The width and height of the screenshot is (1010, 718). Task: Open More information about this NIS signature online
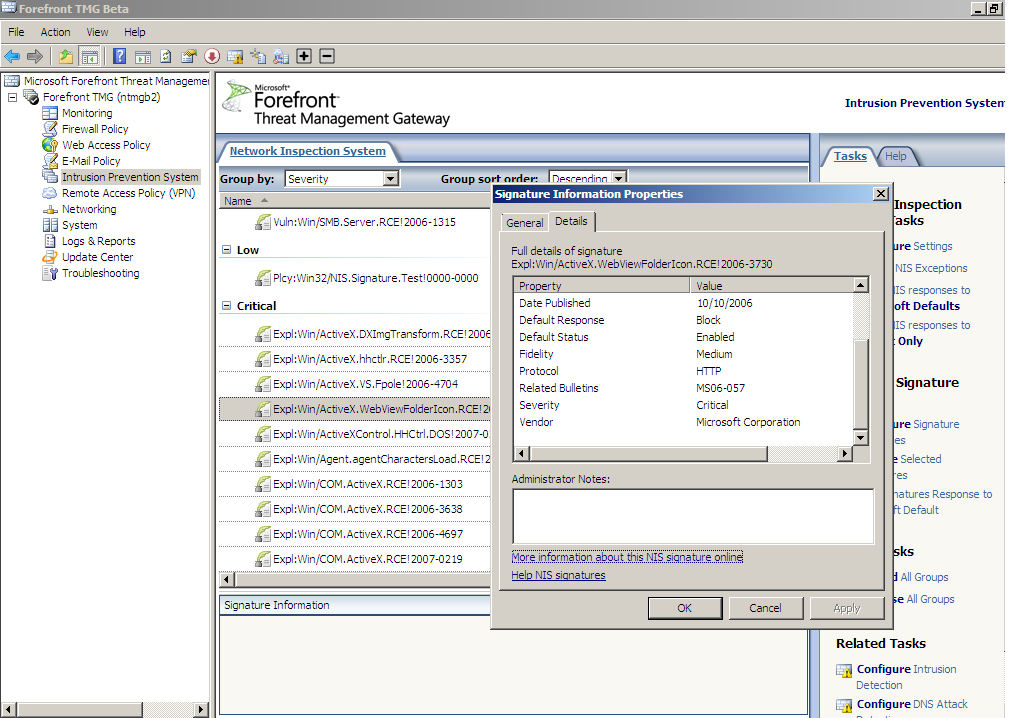click(x=627, y=557)
